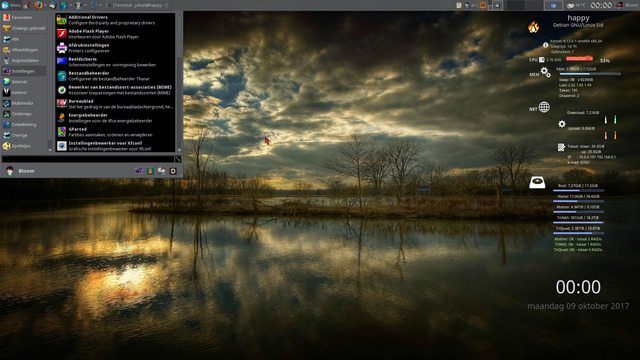
Task: Click the Bloom user avatar
Action: click(10, 171)
